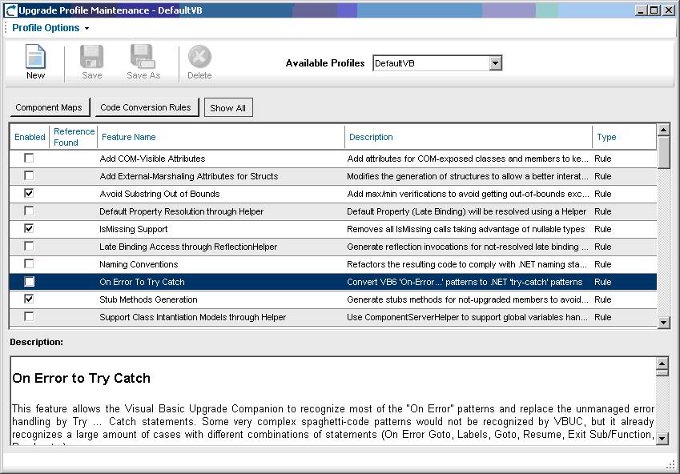Click the Save profile icon
Image resolution: width=680 pixels, height=474 pixels.
point(91,58)
